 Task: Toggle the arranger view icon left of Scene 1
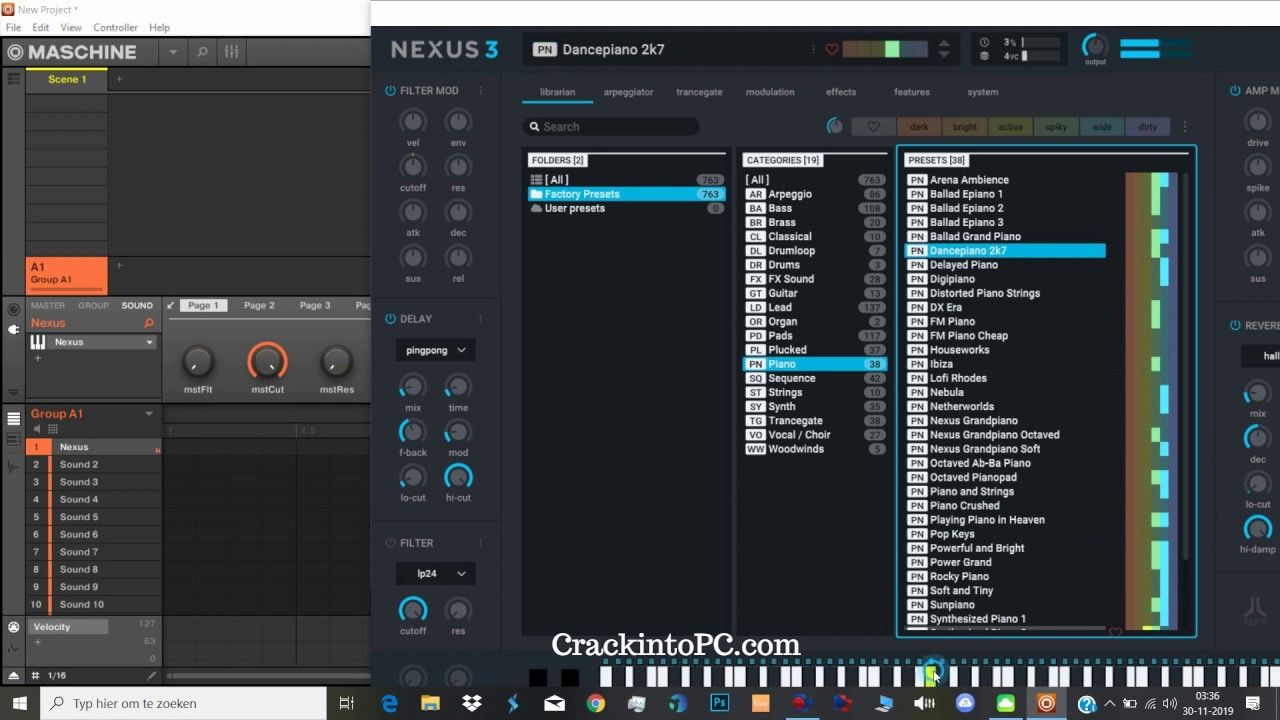click(13, 79)
